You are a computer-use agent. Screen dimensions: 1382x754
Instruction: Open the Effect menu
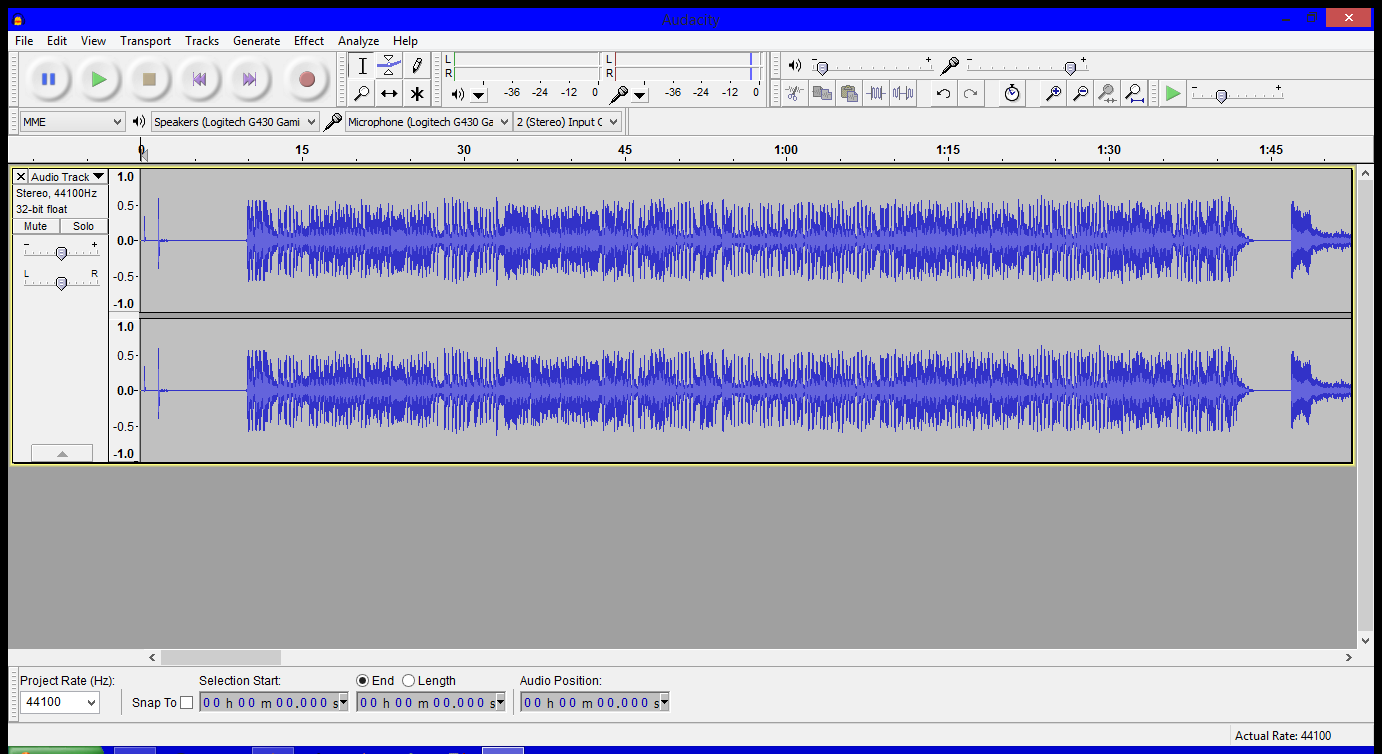309,41
